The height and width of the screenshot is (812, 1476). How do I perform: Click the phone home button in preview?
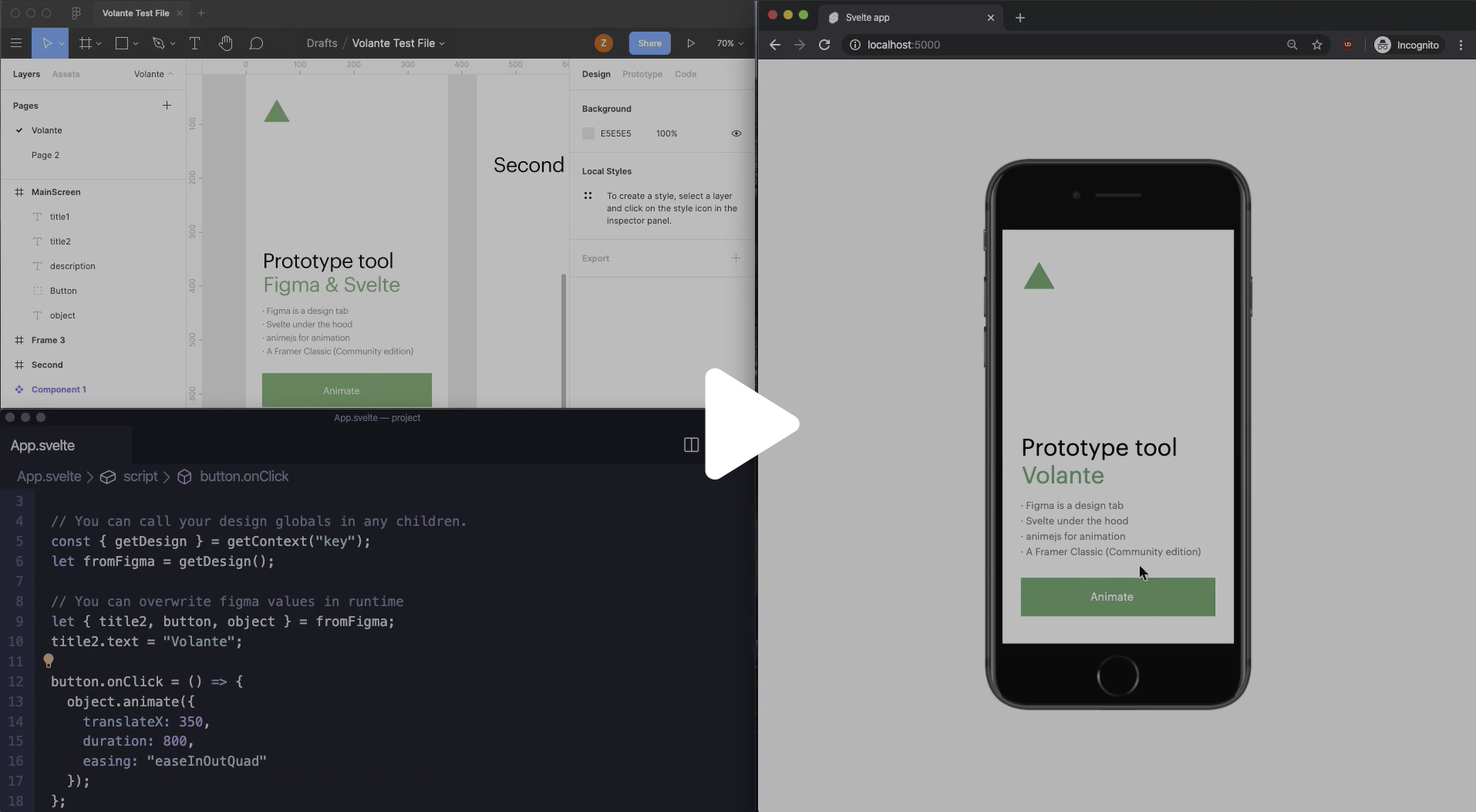pyautogui.click(x=1117, y=676)
